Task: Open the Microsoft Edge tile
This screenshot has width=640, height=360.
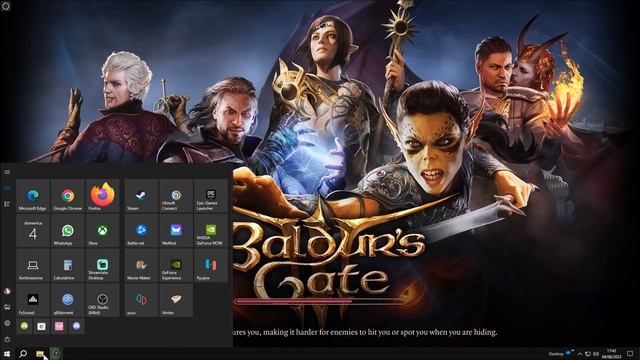Action: (33, 196)
